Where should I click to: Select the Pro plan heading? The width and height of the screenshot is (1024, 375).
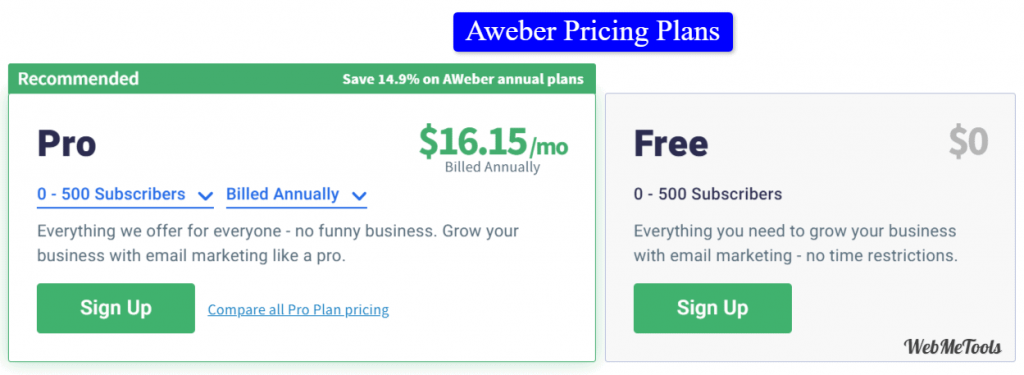[x=67, y=143]
